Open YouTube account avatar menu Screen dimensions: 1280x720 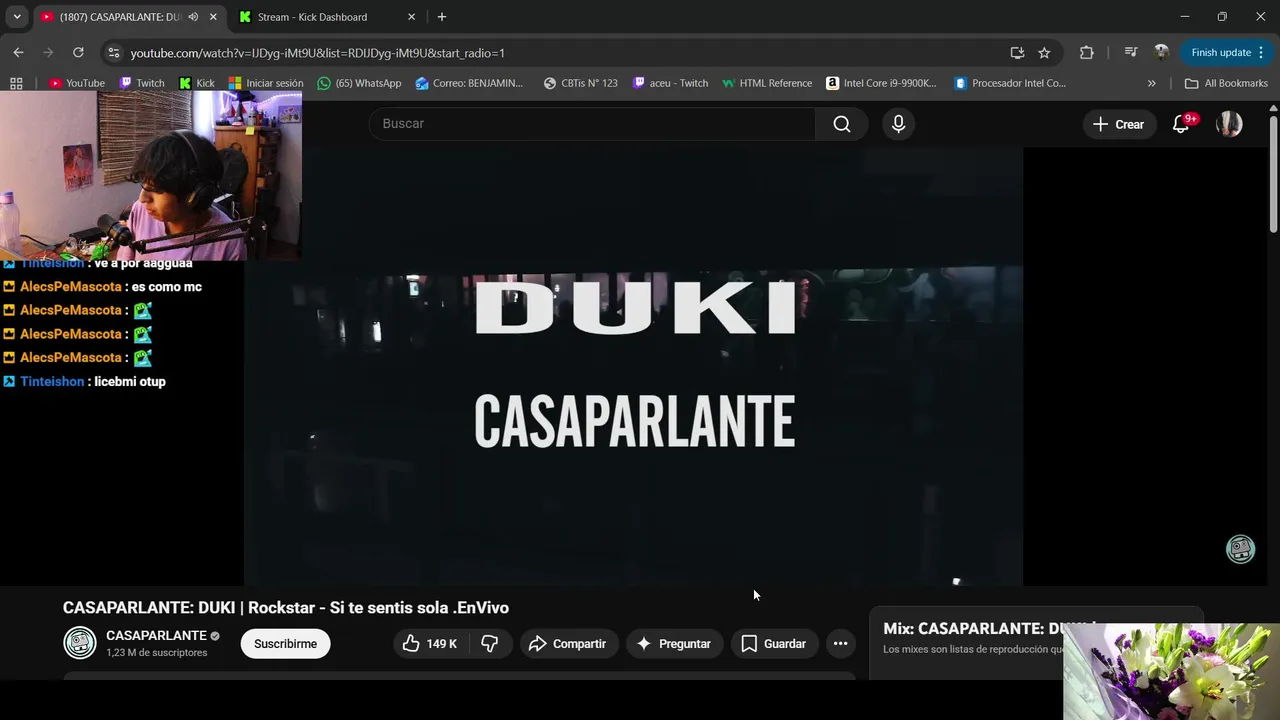pyautogui.click(x=1229, y=124)
